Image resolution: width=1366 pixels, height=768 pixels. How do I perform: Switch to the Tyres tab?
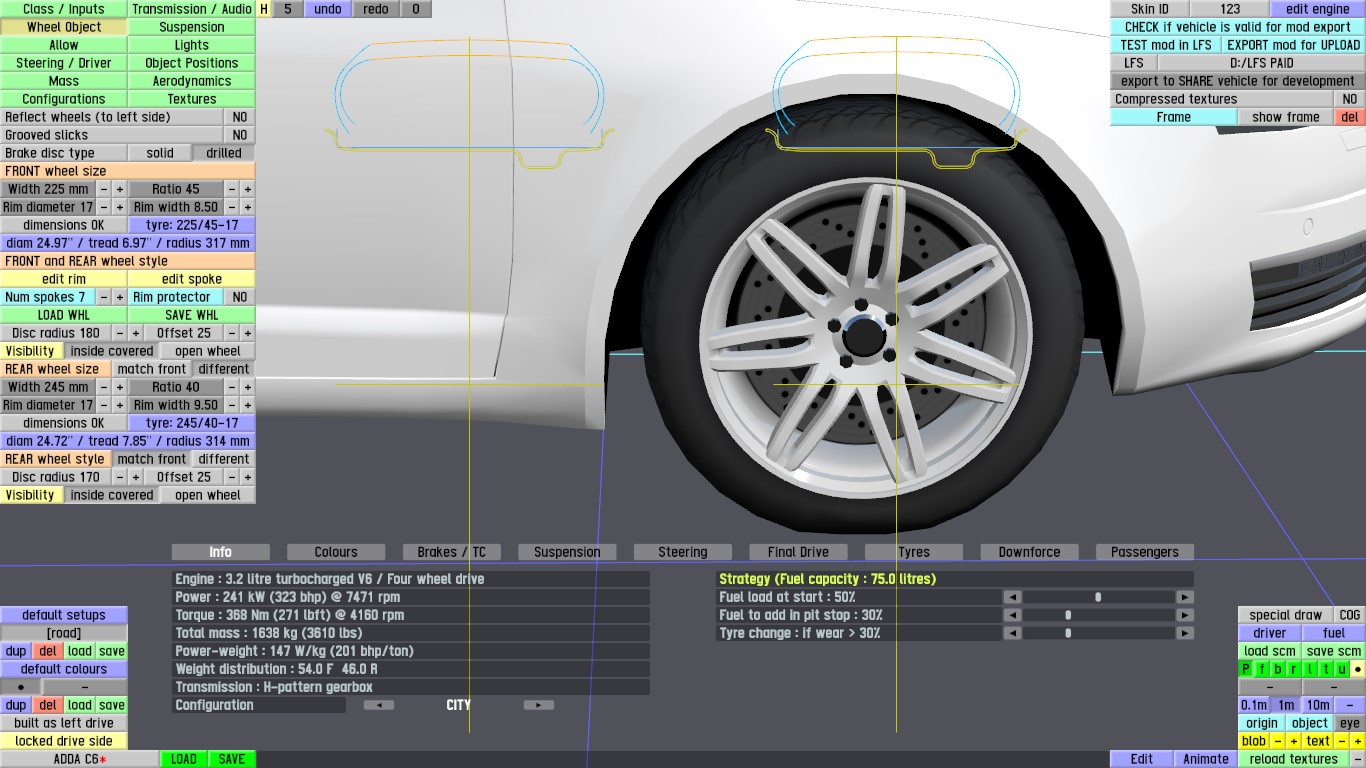pyautogui.click(x=914, y=552)
